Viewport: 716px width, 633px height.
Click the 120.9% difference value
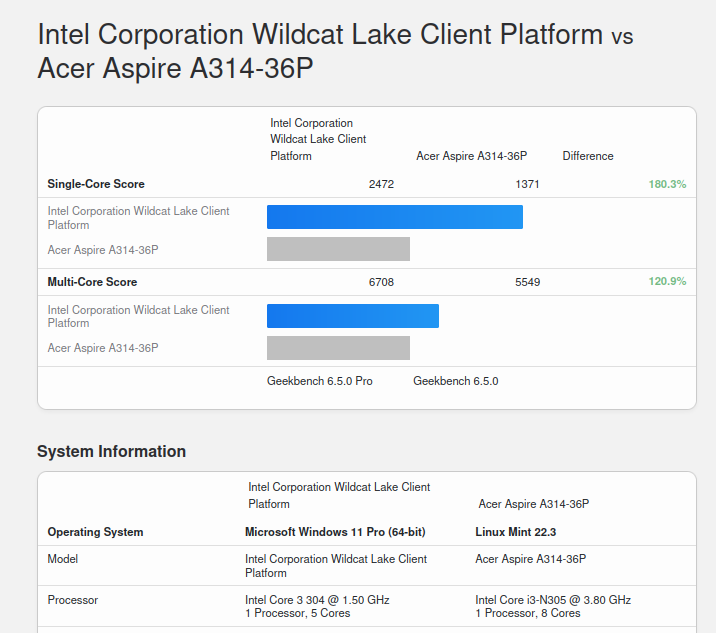click(667, 282)
